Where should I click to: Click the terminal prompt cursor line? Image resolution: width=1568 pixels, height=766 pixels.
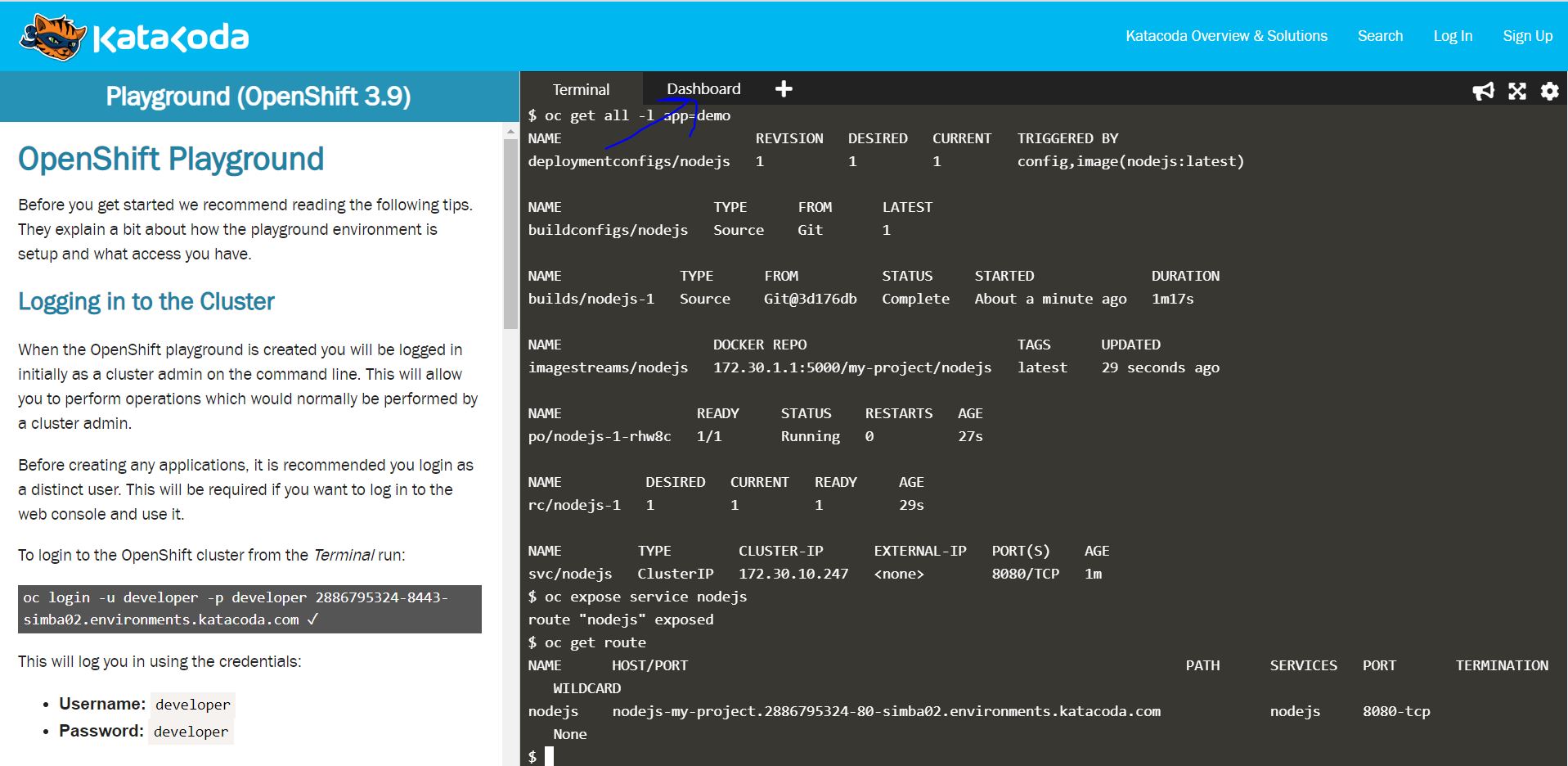tap(541, 756)
